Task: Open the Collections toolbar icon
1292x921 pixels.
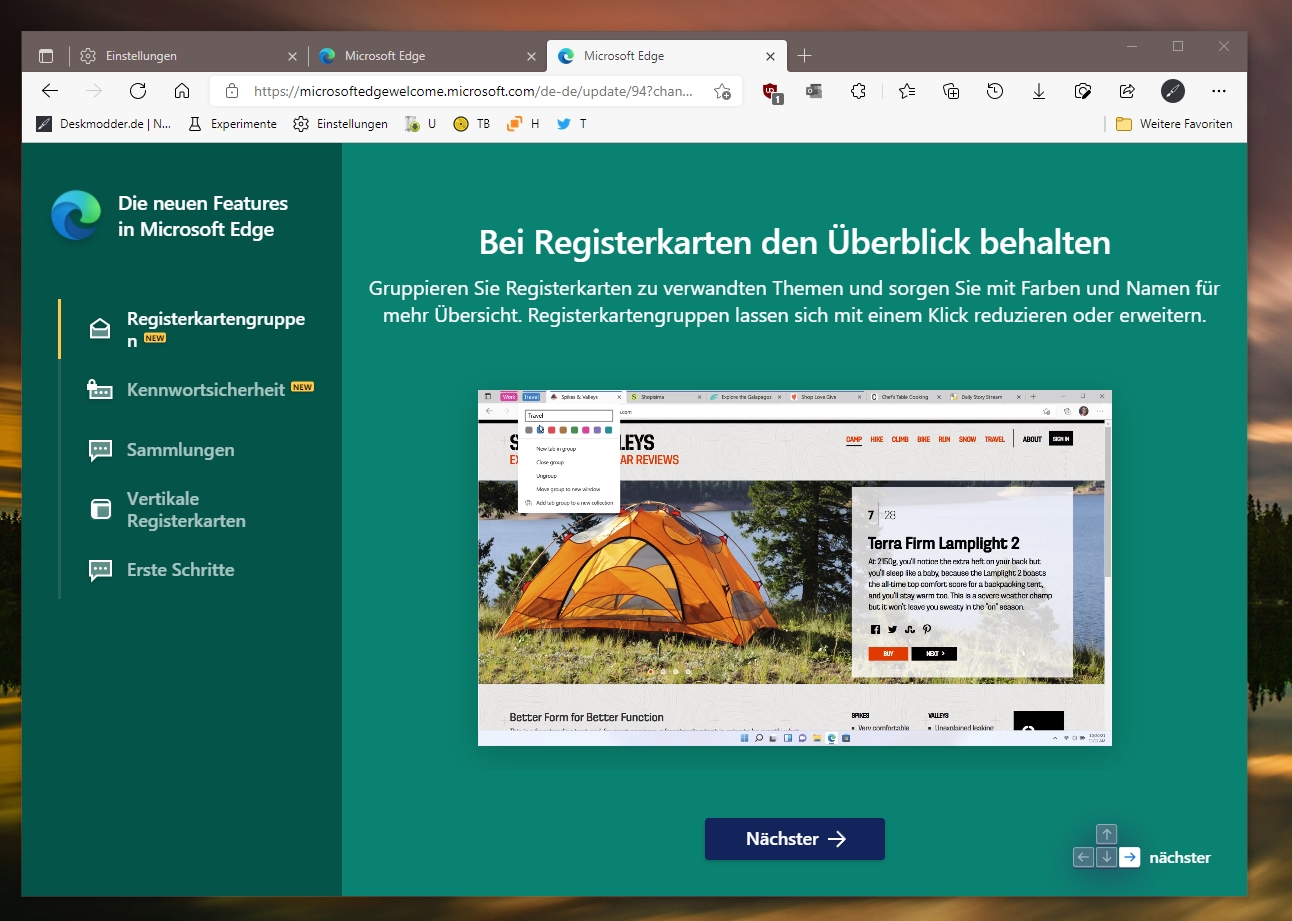Action: point(951,91)
